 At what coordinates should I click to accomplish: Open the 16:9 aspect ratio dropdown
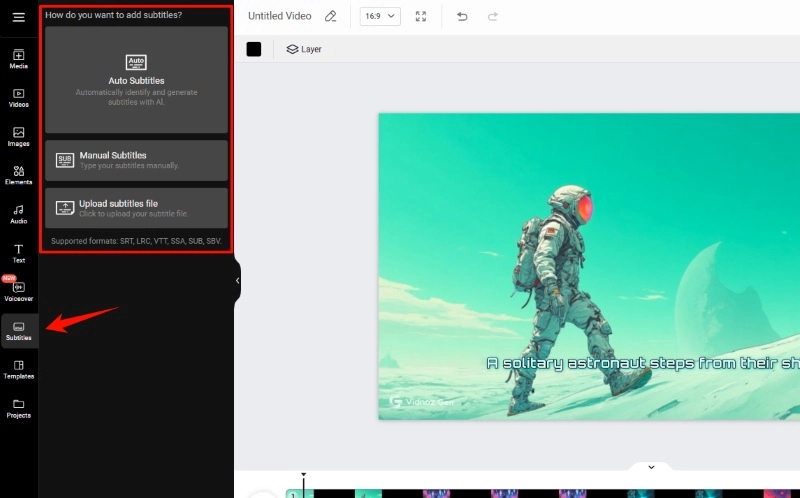(x=380, y=16)
